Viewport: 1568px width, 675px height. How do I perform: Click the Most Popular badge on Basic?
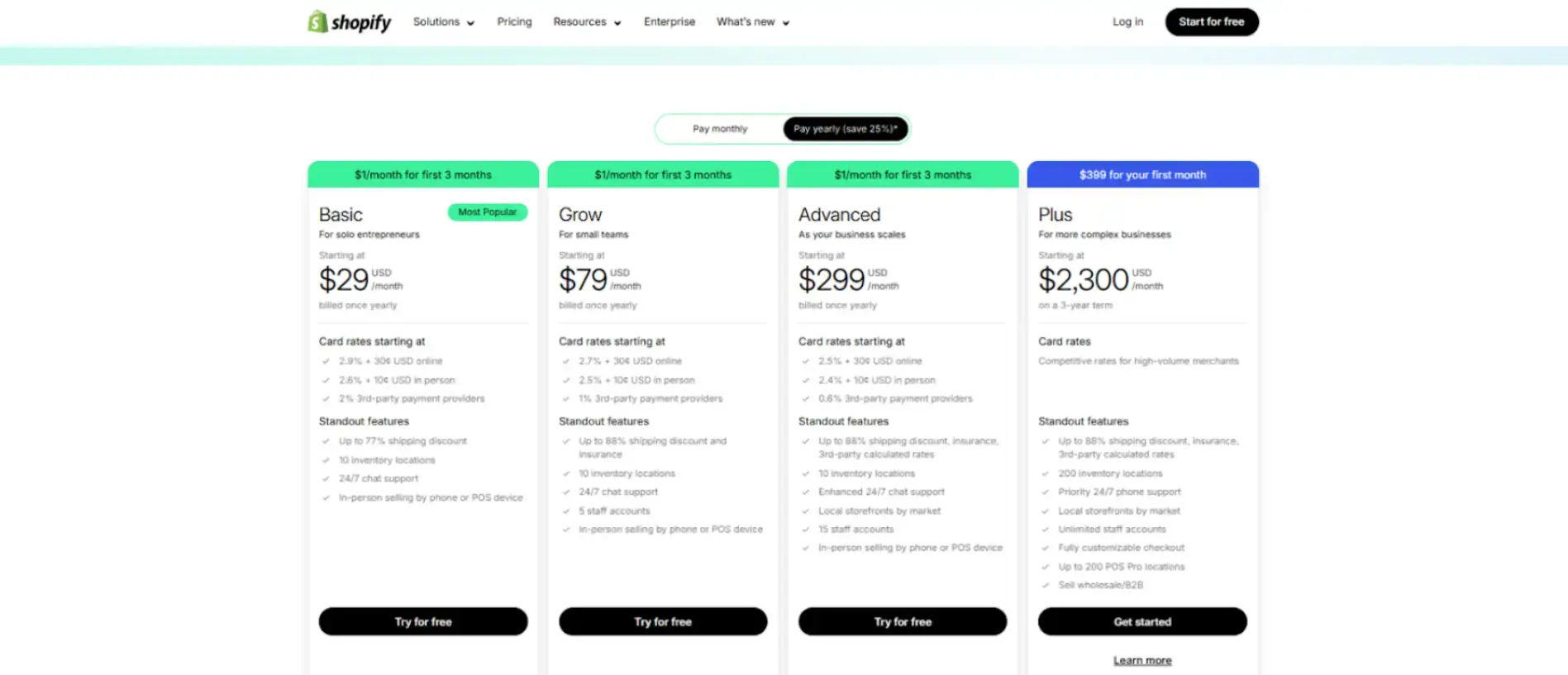coord(487,212)
